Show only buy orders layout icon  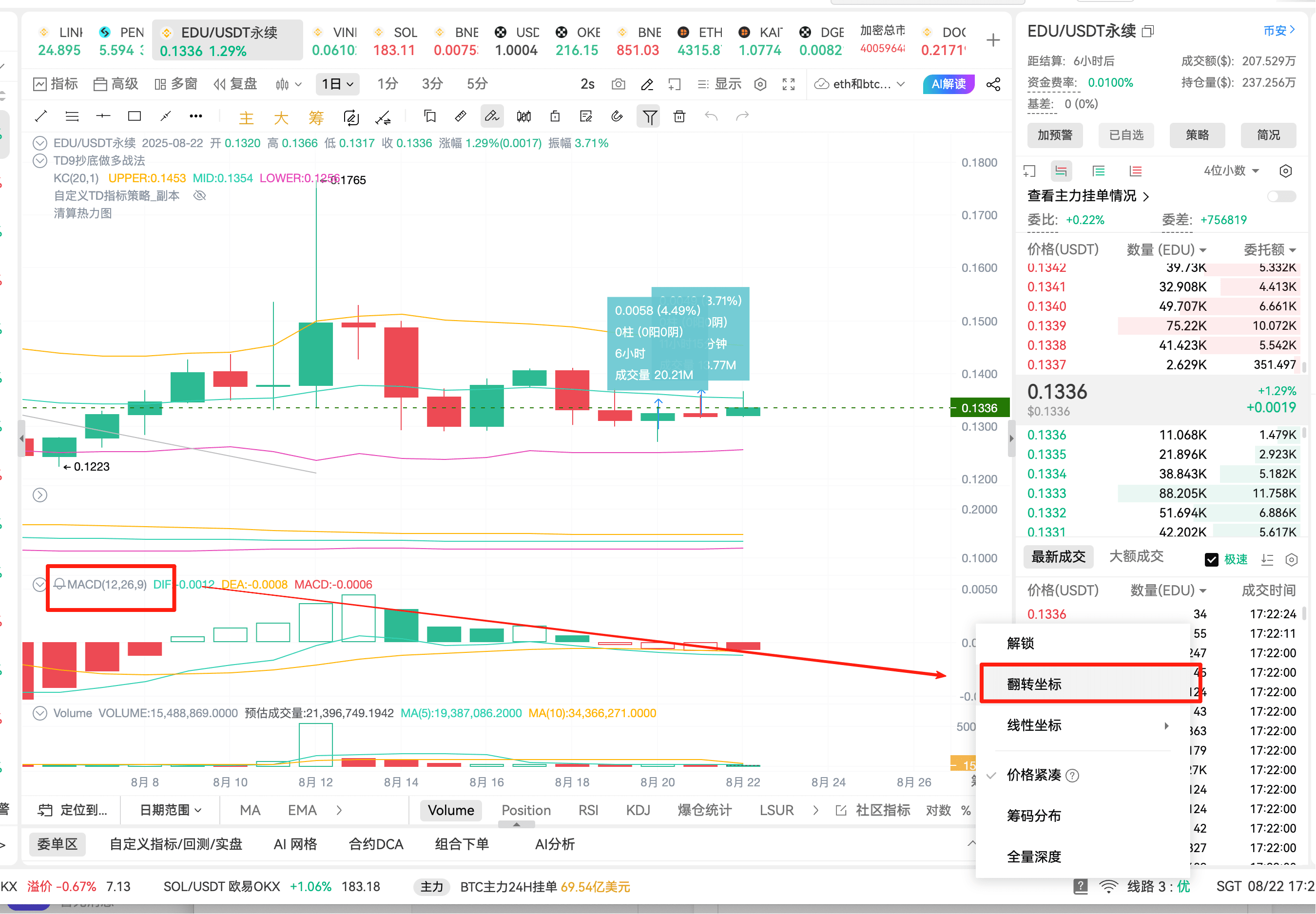point(1098,171)
